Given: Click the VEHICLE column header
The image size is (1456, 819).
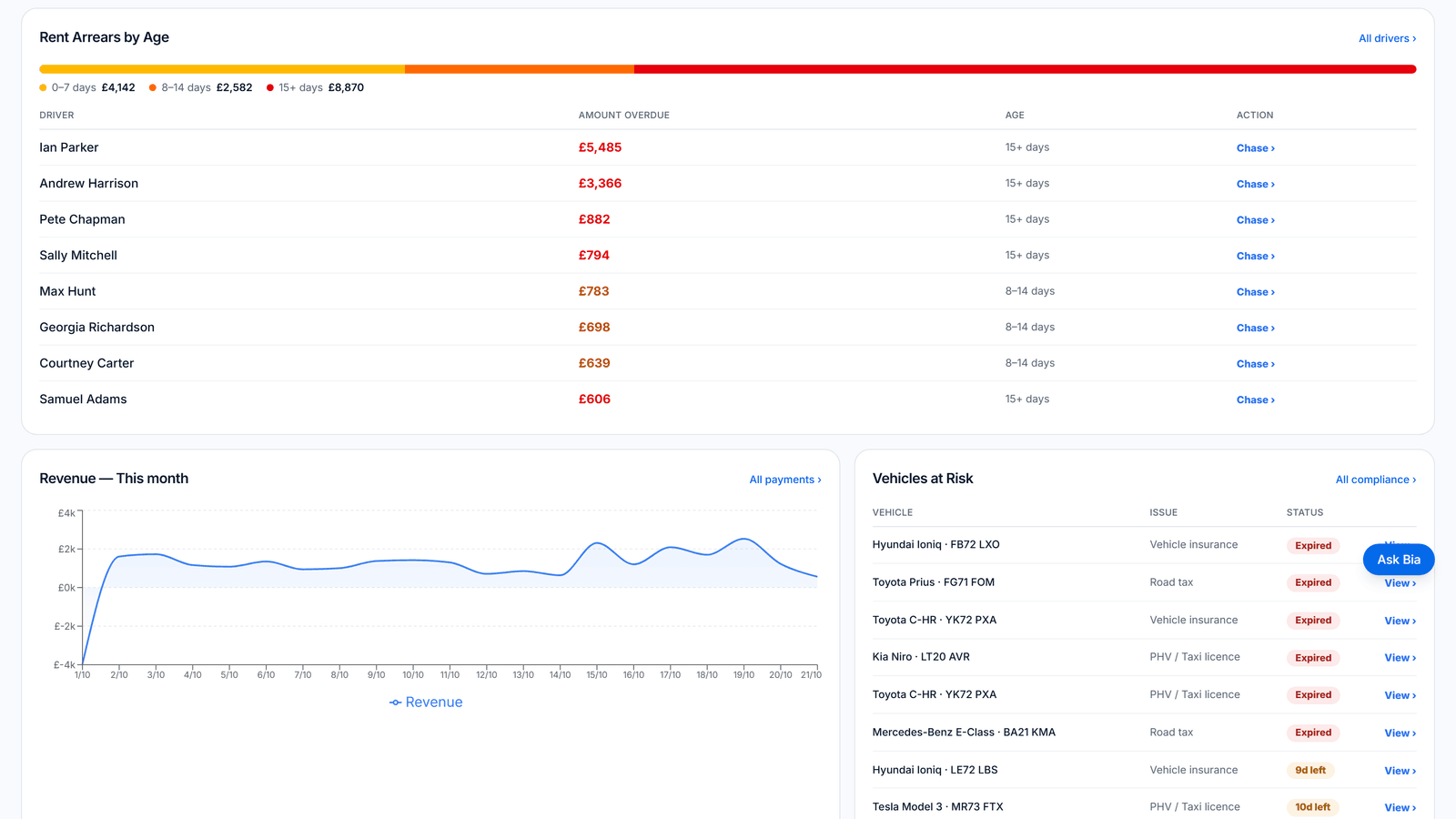Looking at the screenshot, I should point(893,513).
